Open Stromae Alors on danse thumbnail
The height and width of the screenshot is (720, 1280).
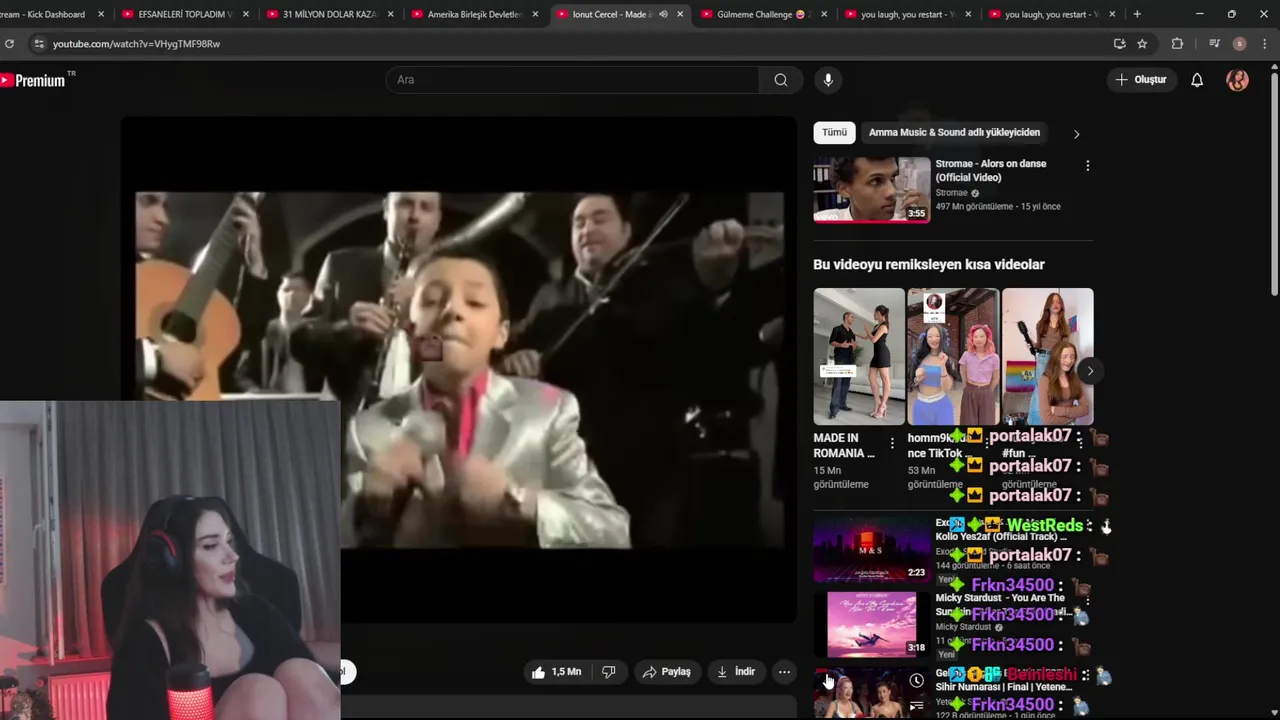[x=871, y=189]
